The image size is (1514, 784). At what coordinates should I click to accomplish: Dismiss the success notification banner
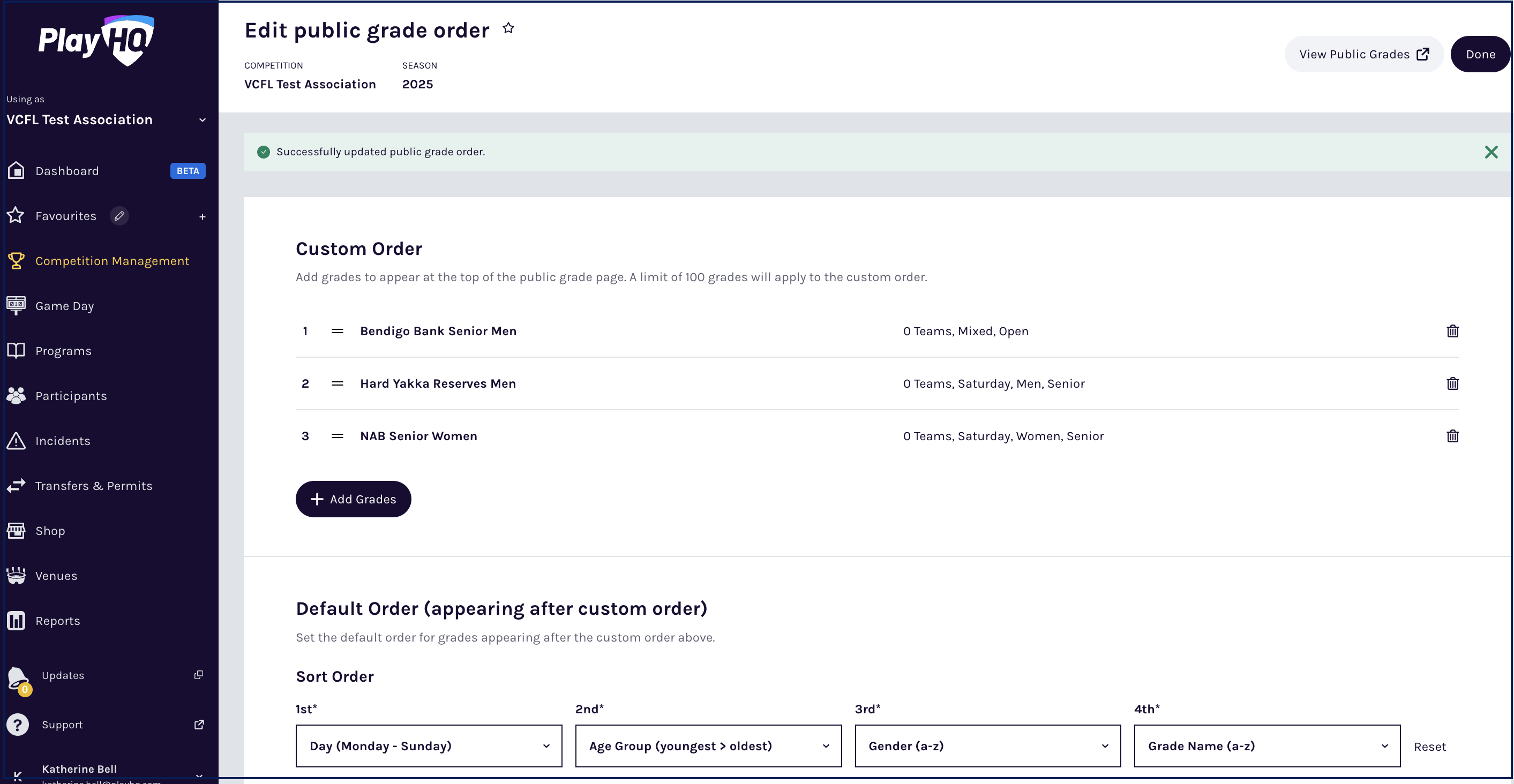[x=1491, y=152]
